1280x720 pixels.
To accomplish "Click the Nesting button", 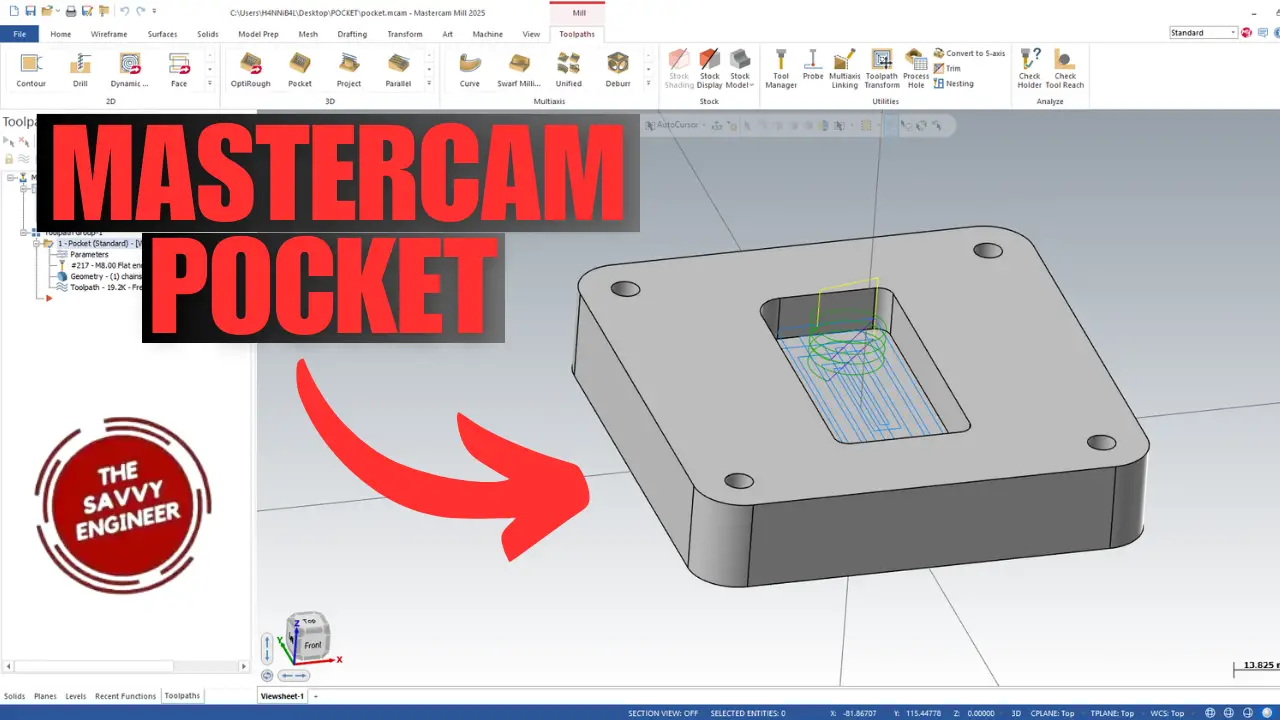I will pos(953,83).
